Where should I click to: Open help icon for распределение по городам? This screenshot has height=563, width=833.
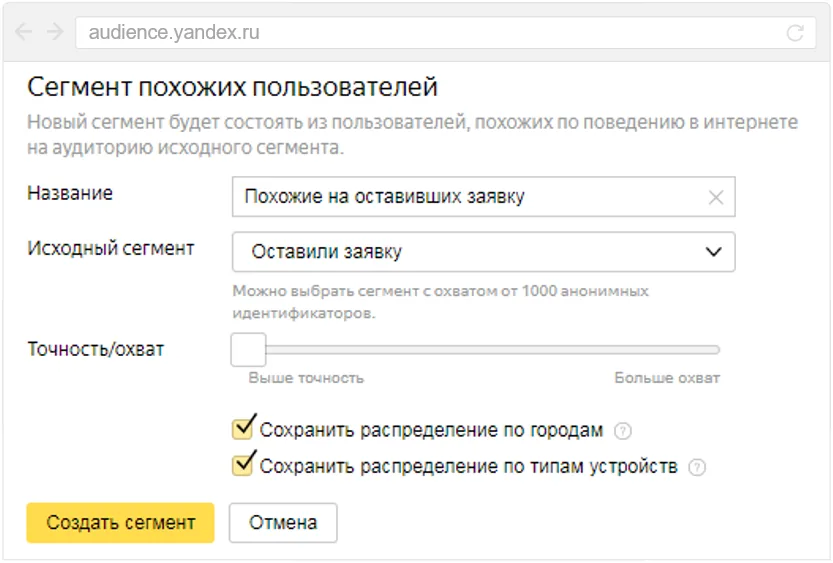(x=623, y=431)
